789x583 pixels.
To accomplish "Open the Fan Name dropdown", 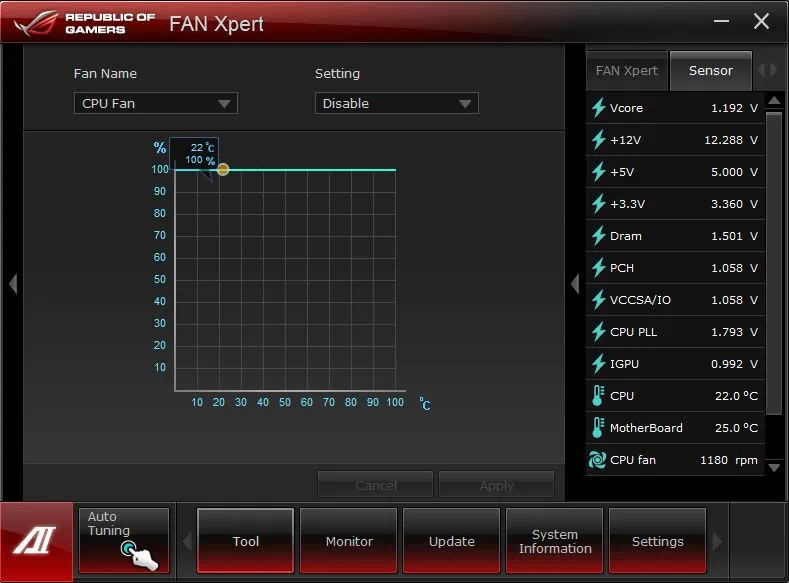I will pos(155,103).
